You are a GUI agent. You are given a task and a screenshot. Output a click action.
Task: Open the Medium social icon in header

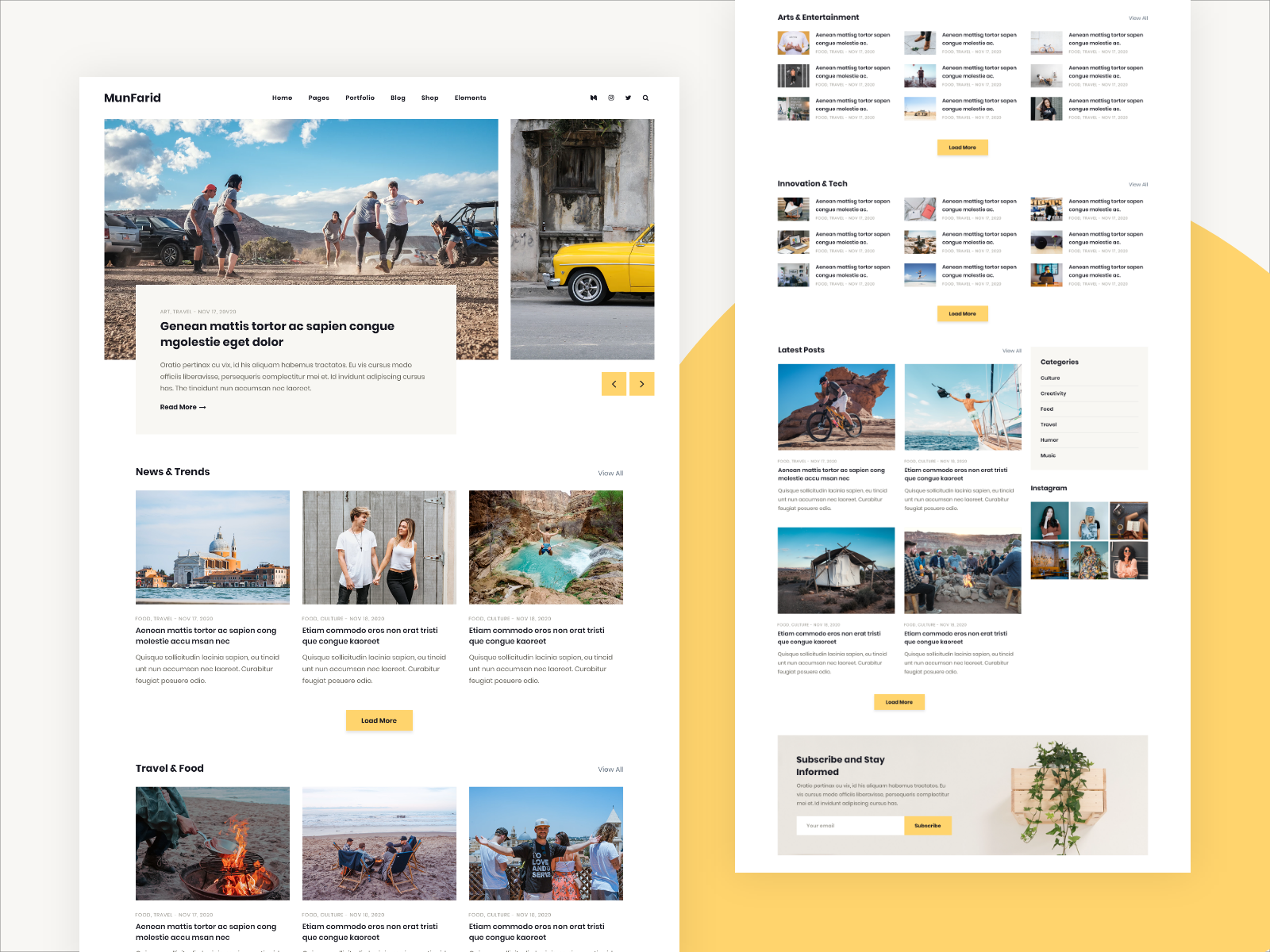coord(594,98)
